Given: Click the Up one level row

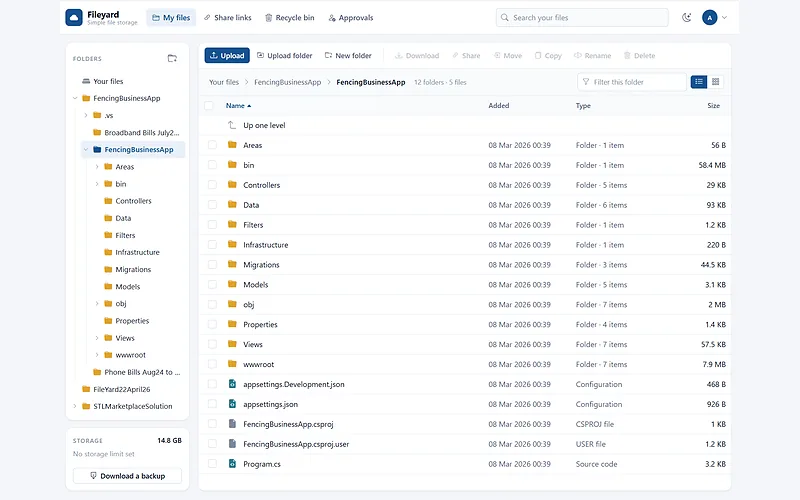Looking at the screenshot, I should (465, 125).
